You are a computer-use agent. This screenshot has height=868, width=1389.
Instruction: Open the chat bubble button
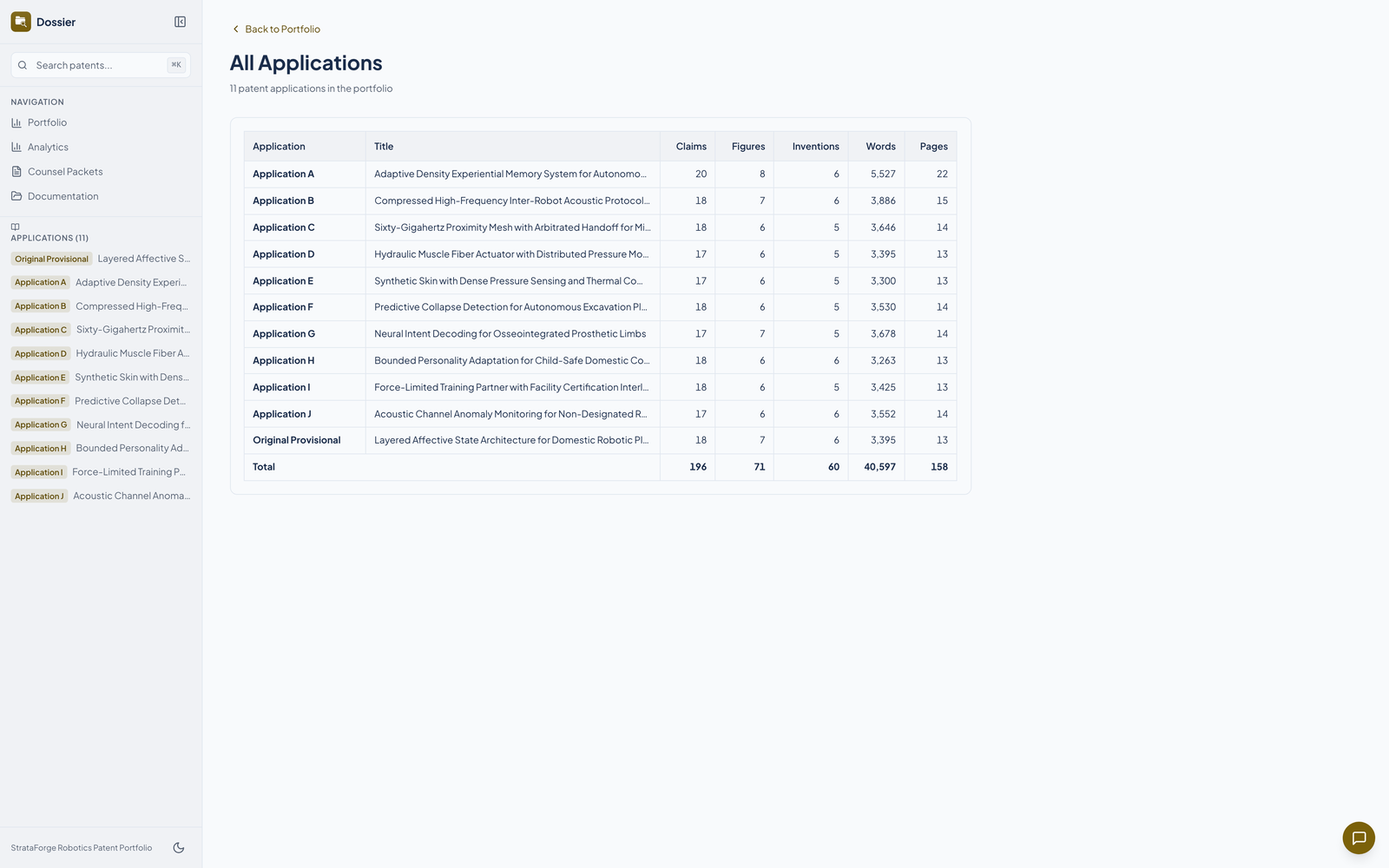(1359, 838)
